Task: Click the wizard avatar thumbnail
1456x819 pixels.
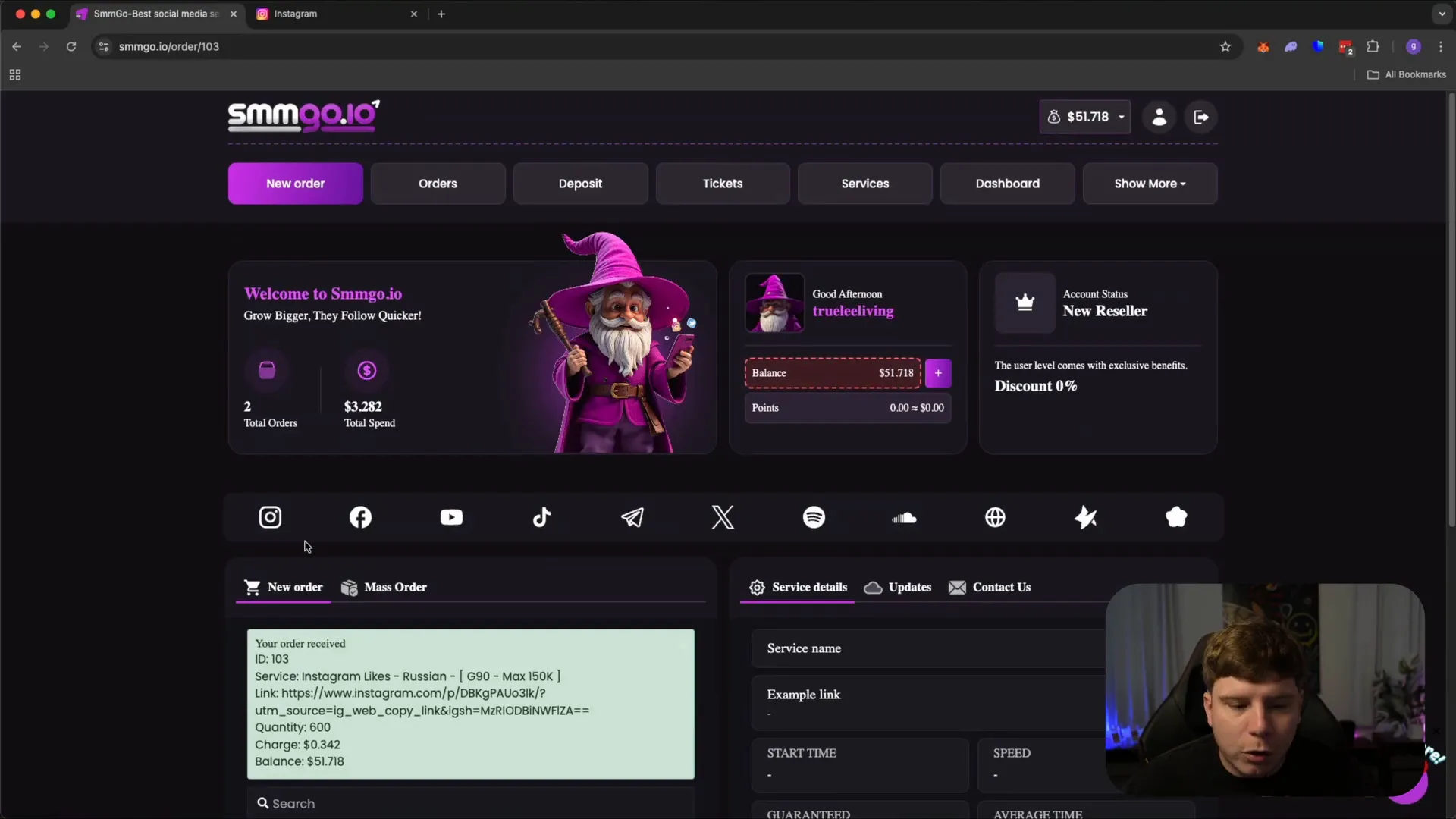Action: click(x=774, y=303)
